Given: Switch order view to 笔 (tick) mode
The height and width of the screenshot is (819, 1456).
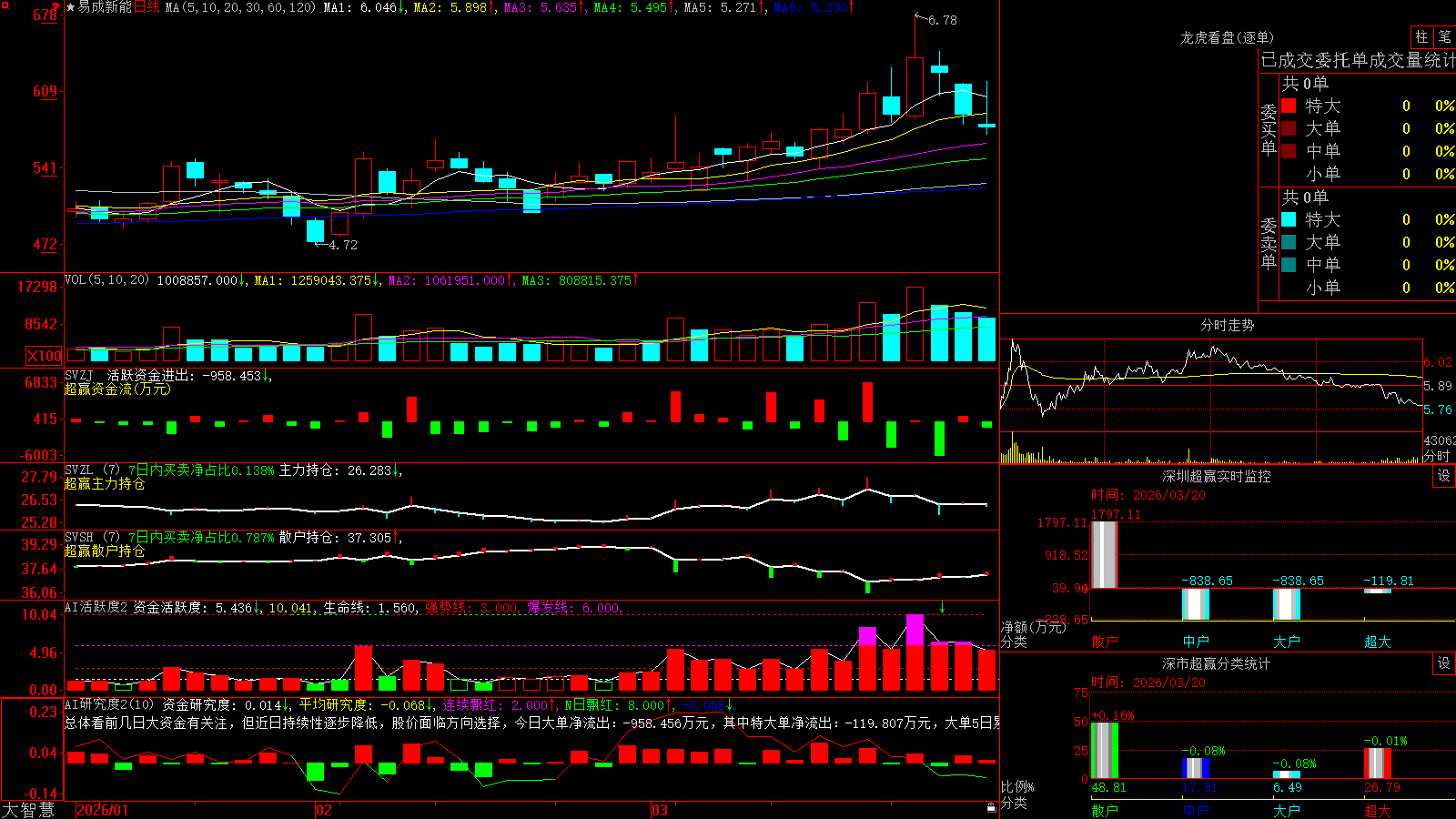Looking at the screenshot, I should pos(1444,37).
